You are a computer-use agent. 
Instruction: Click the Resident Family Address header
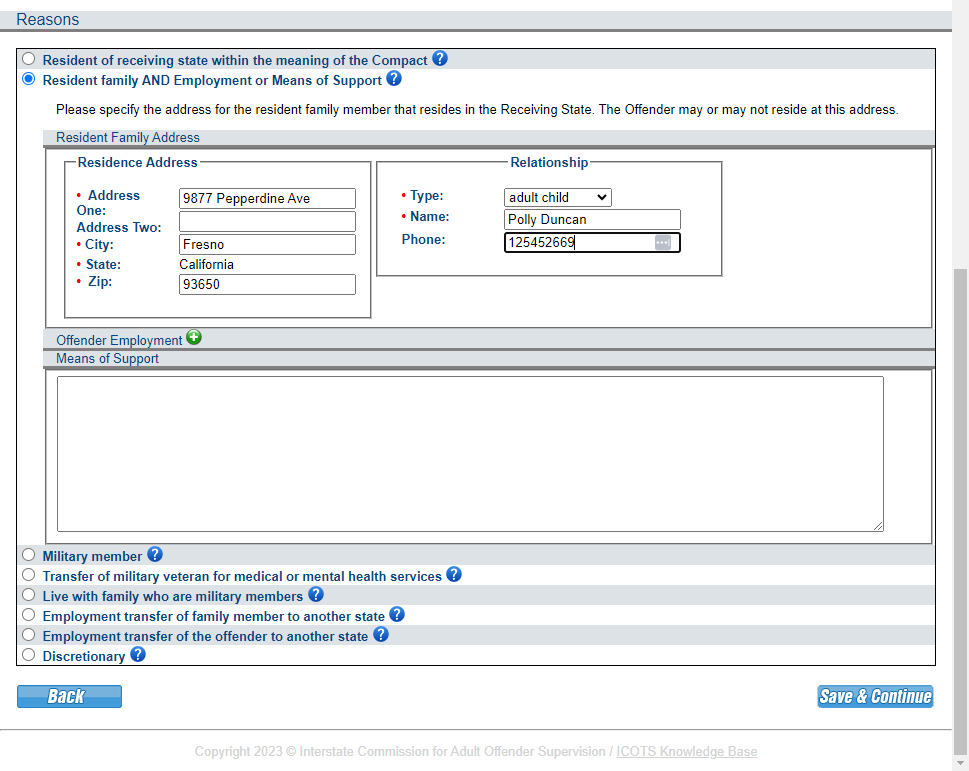click(488, 137)
